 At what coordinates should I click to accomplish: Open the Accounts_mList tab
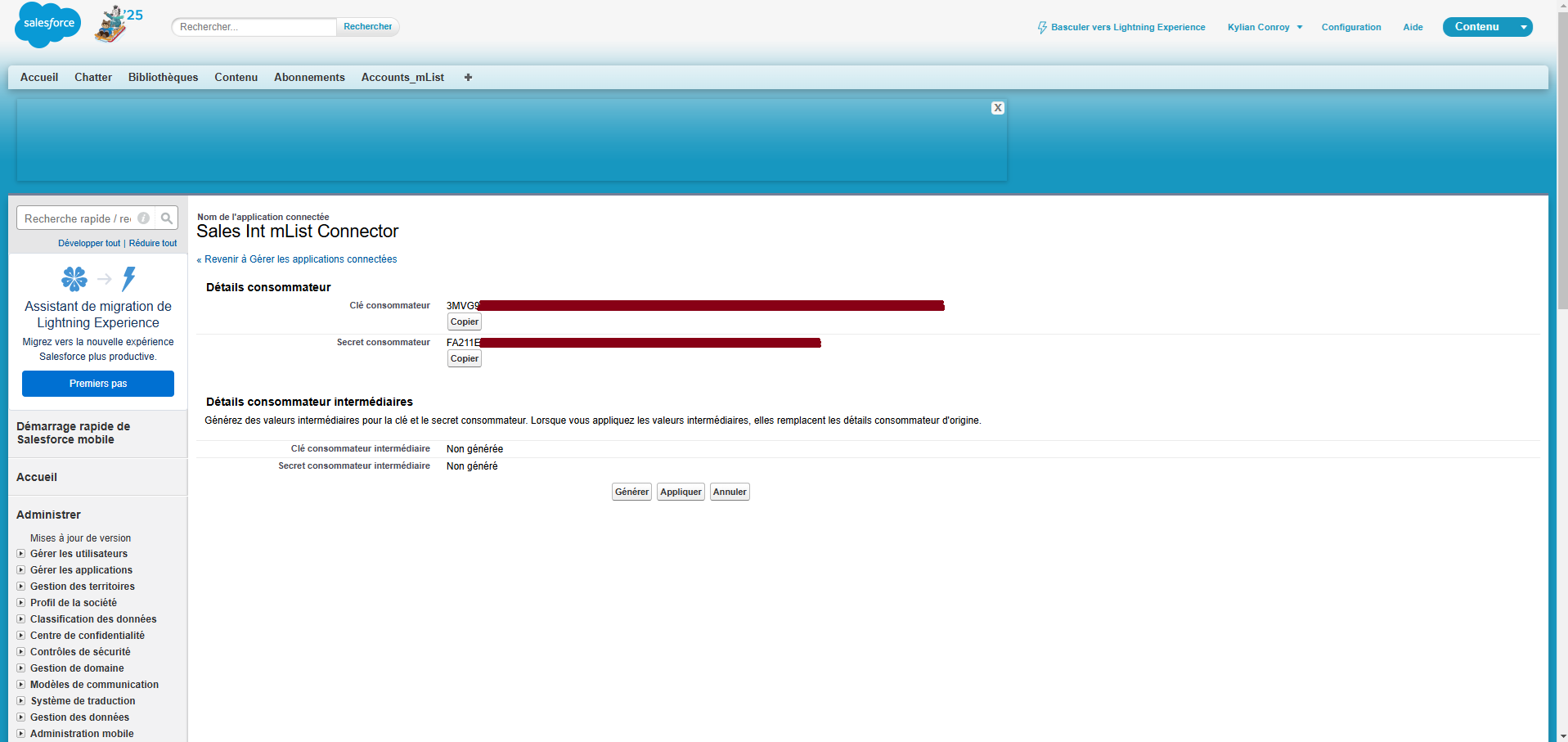[x=402, y=77]
